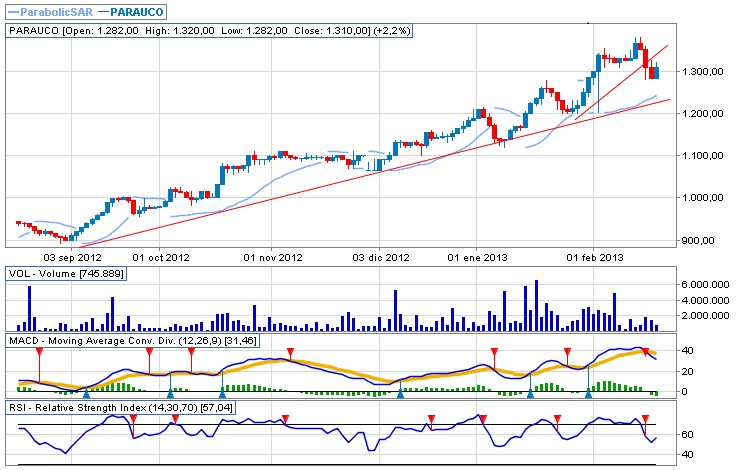745x470 pixels.
Task: Click the red MACD marker near 01 nov 2012
Action: point(290,353)
